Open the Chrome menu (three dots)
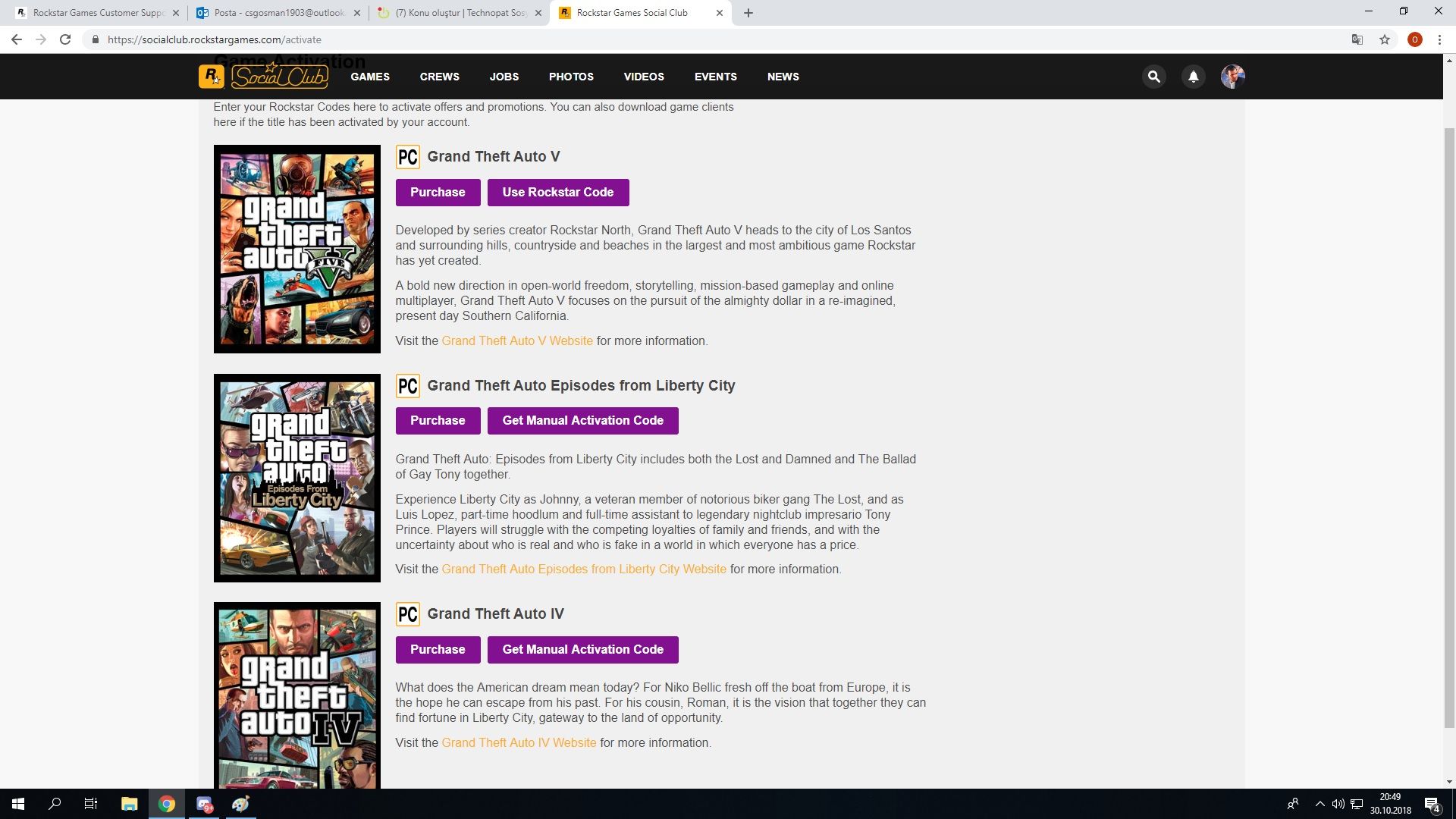The height and width of the screenshot is (819, 1456). click(x=1439, y=39)
